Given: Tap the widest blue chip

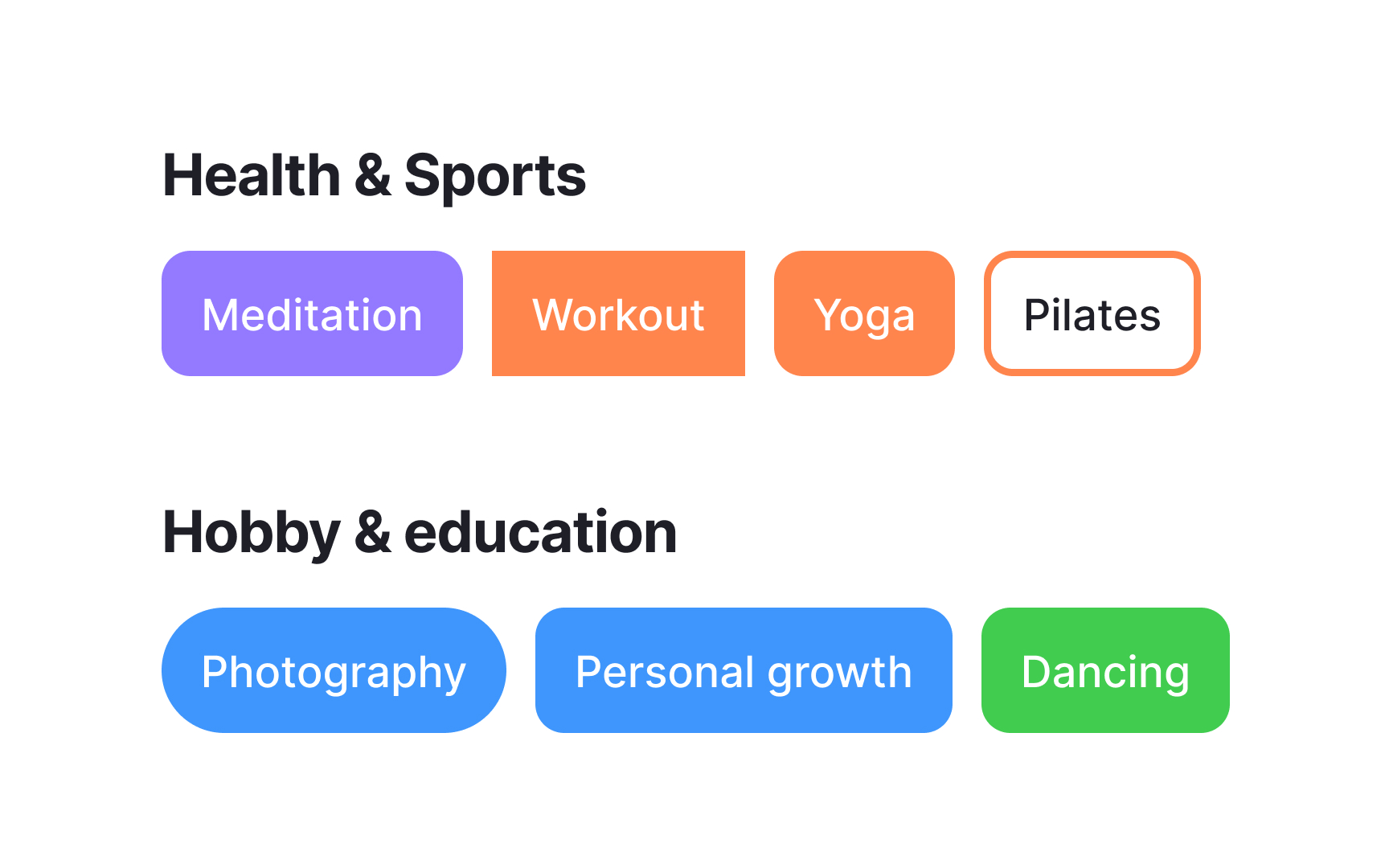Looking at the screenshot, I should click(744, 670).
